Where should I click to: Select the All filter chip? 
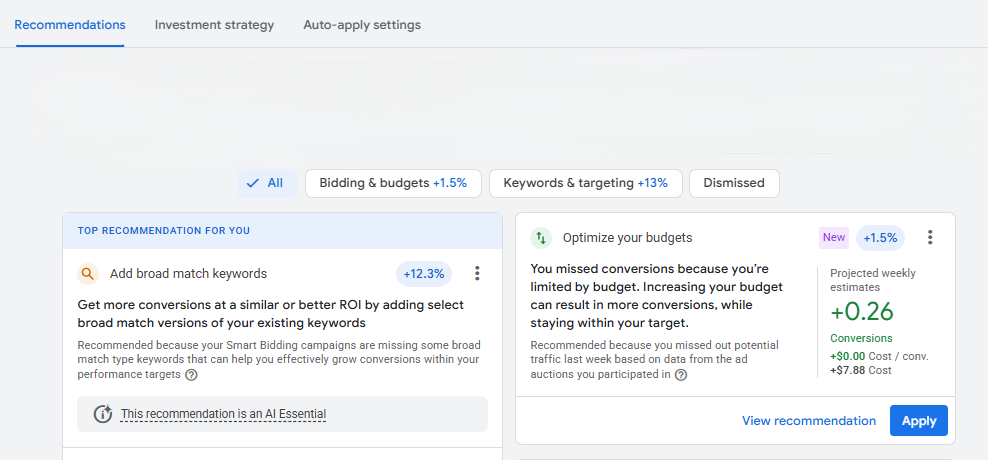[267, 183]
